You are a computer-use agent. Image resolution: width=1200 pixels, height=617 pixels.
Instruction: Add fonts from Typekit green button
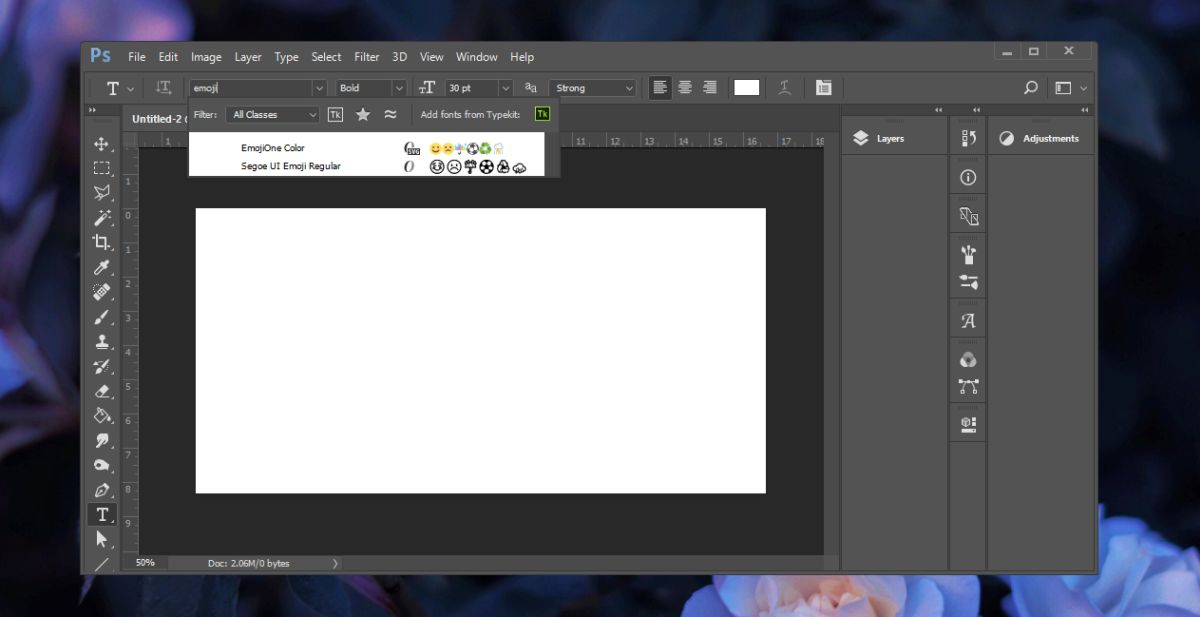pos(542,114)
